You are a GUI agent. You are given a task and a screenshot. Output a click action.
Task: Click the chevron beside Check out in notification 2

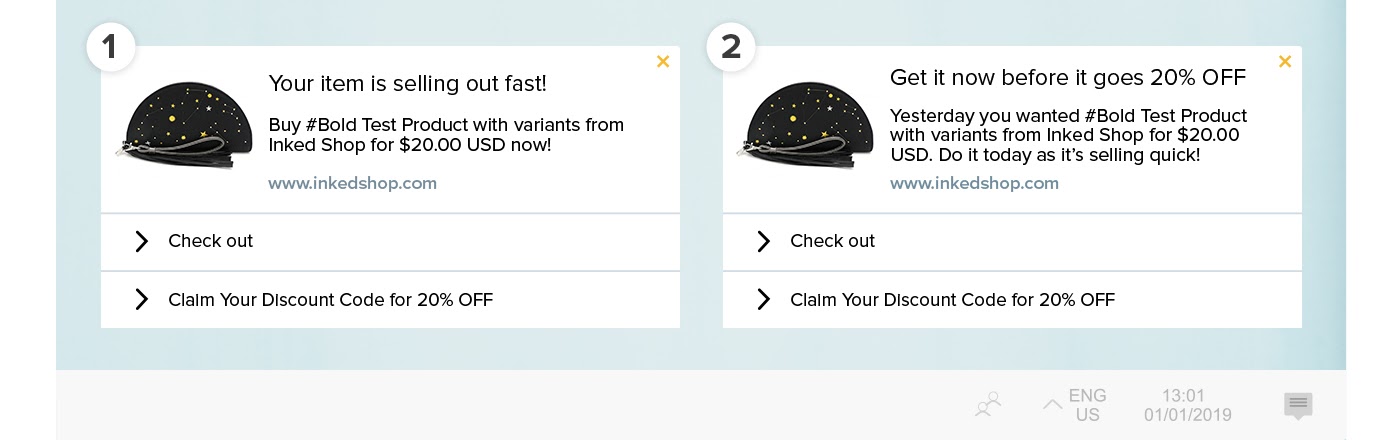pyautogui.click(x=763, y=241)
